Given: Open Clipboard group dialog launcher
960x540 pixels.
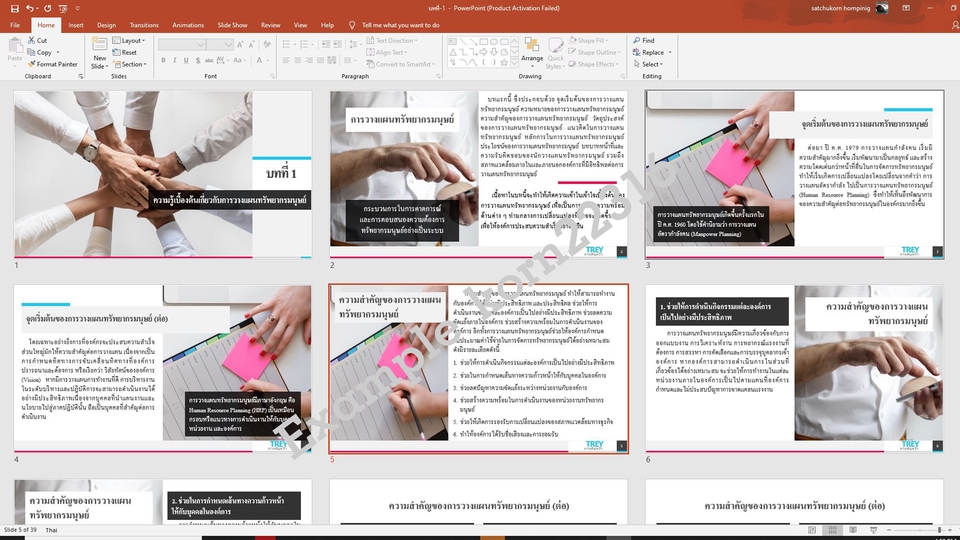Looking at the screenshot, I should [x=81, y=77].
